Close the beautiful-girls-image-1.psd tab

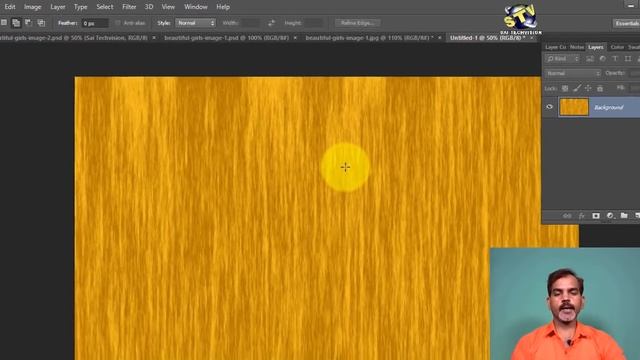point(295,38)
